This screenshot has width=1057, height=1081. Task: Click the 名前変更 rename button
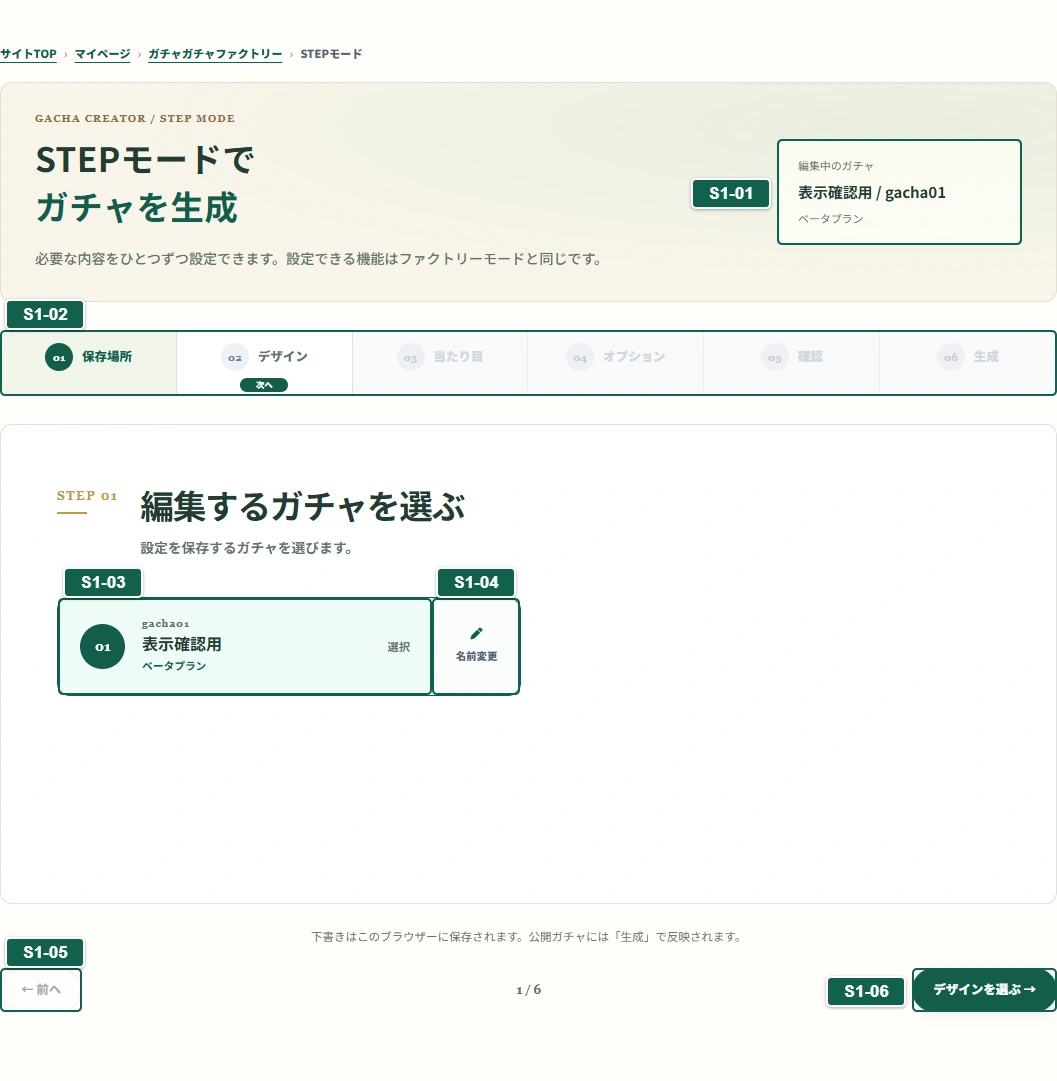pyautogui.click(x=476, y=647)
